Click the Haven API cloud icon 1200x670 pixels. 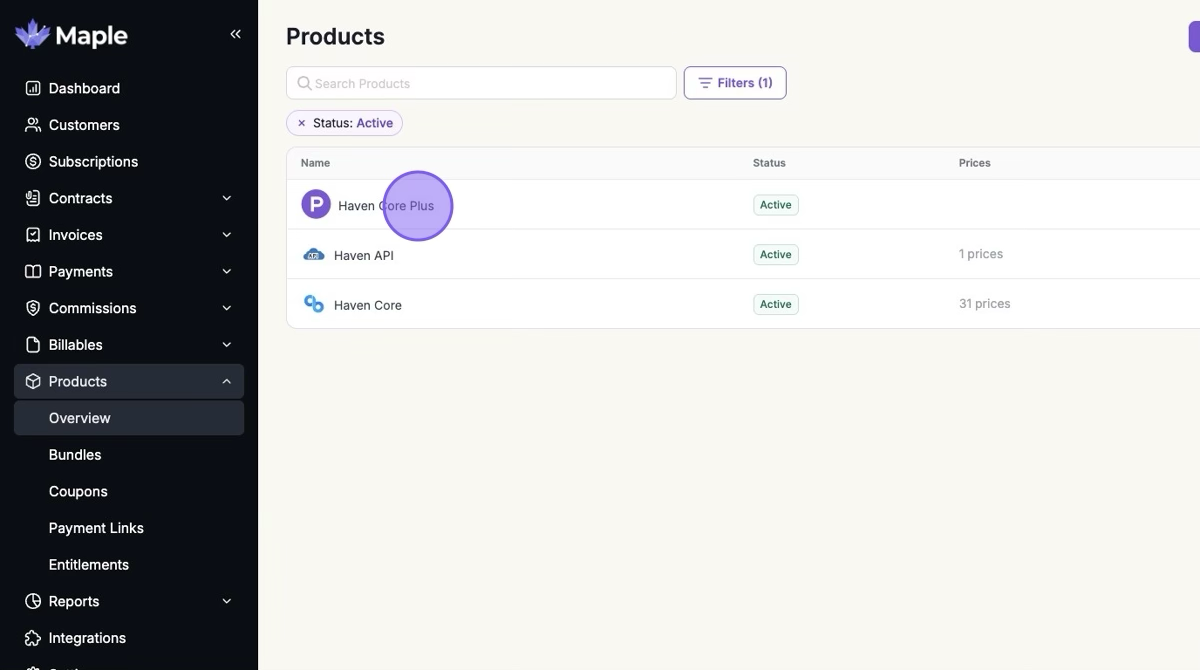314,255
